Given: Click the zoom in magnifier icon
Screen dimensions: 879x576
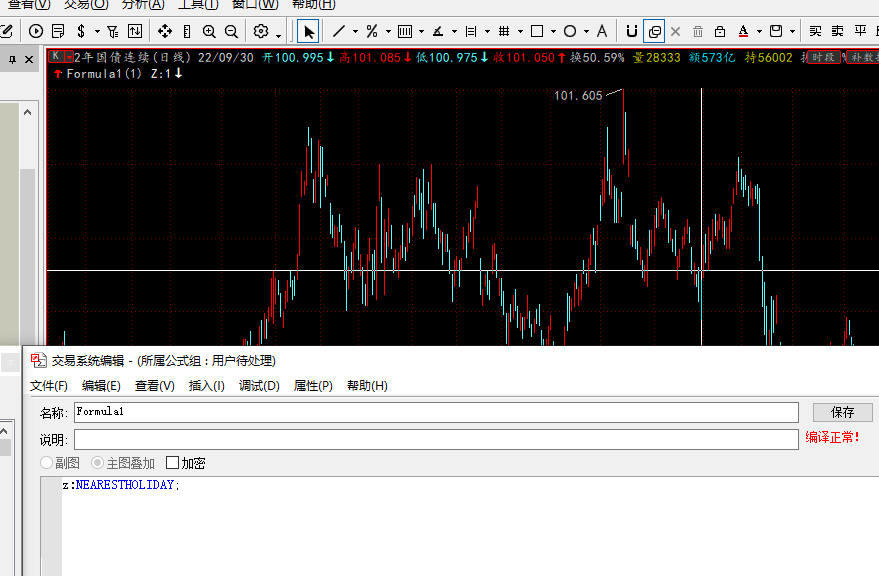Looking at the screenshot, I should point(209,31).
